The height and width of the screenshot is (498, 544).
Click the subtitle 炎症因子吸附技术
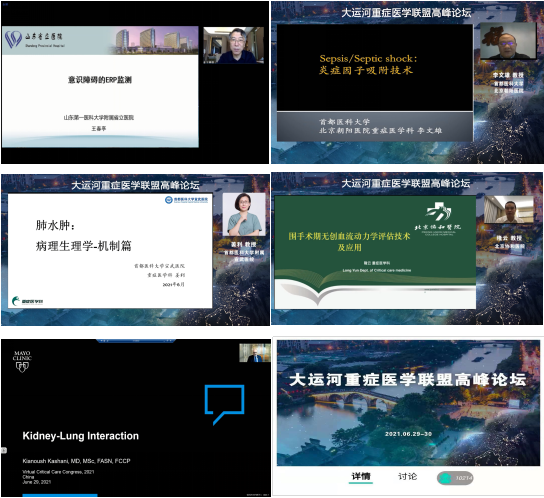pos(366,70)
